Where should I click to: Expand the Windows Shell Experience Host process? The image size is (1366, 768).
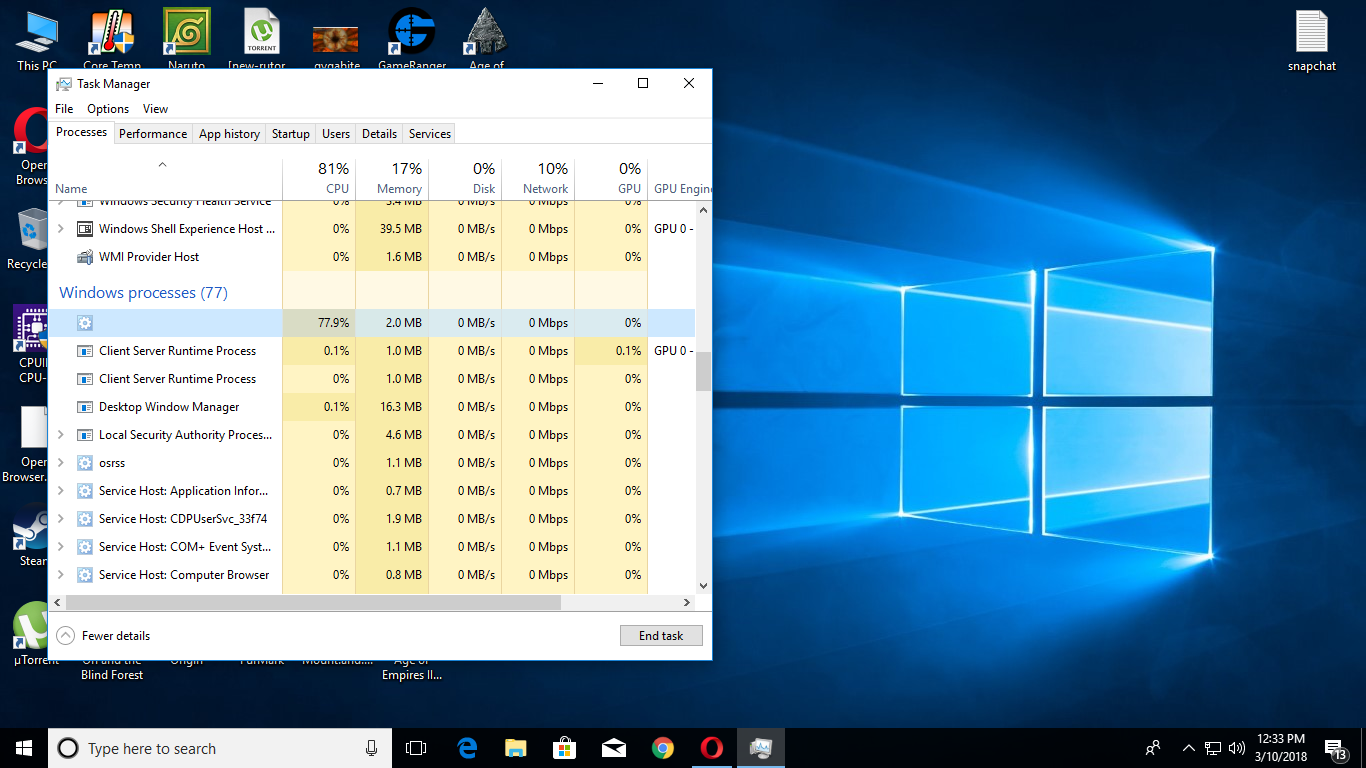(x=60, y=229)
